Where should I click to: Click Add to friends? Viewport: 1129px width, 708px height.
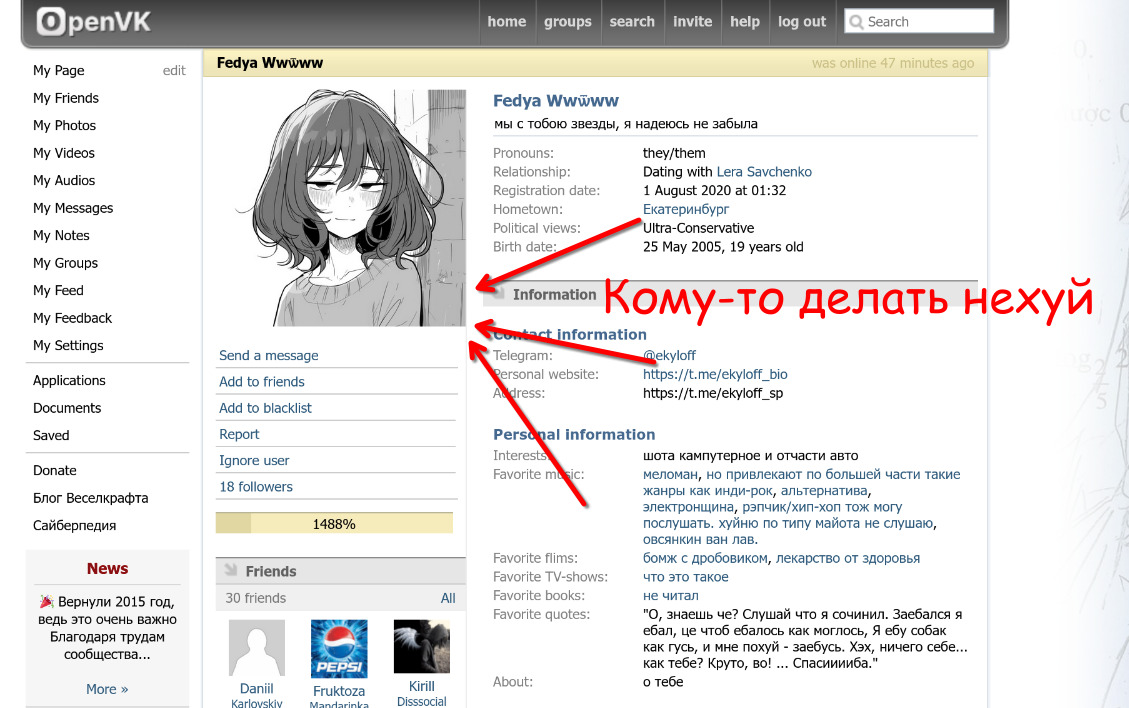261,382
